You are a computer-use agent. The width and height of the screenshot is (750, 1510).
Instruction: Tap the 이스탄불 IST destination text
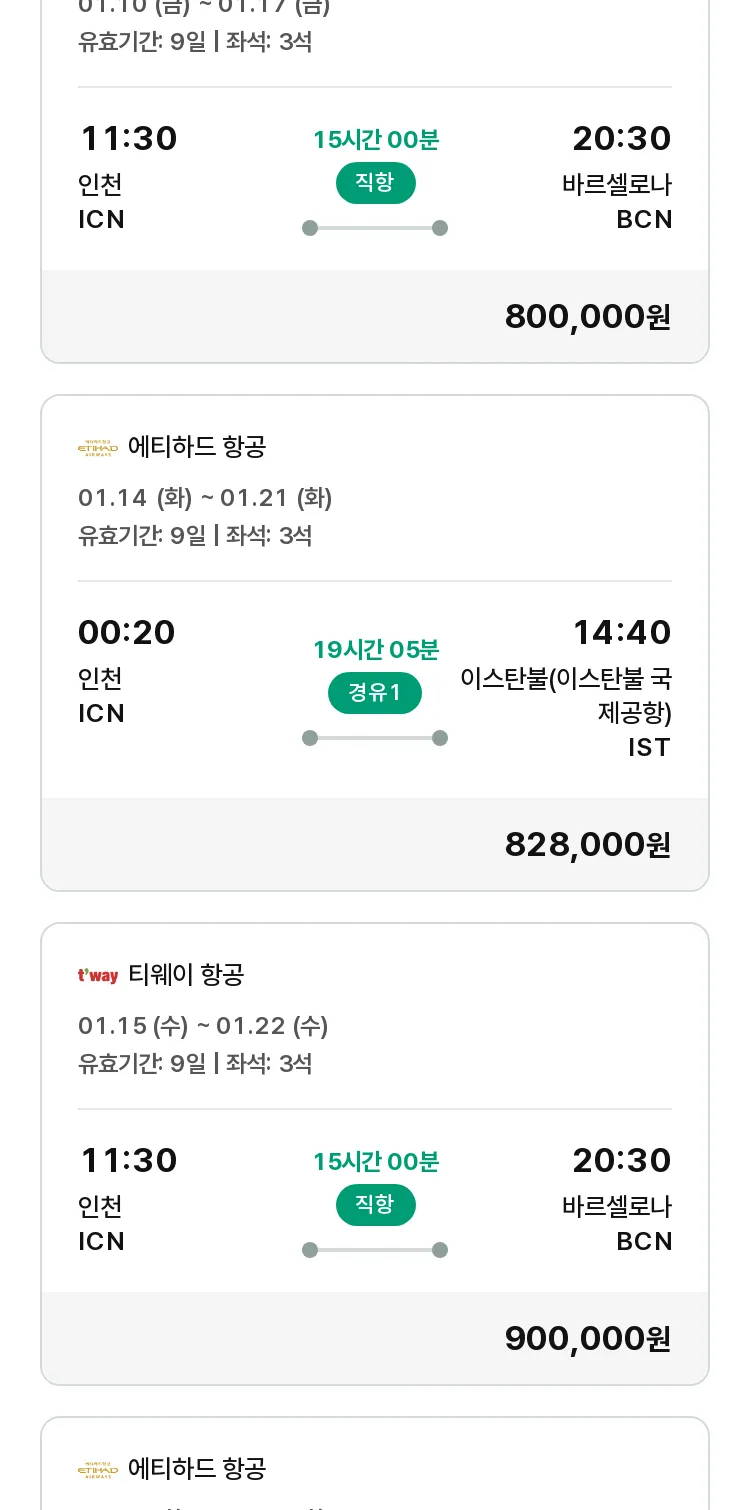pos(566,712)
